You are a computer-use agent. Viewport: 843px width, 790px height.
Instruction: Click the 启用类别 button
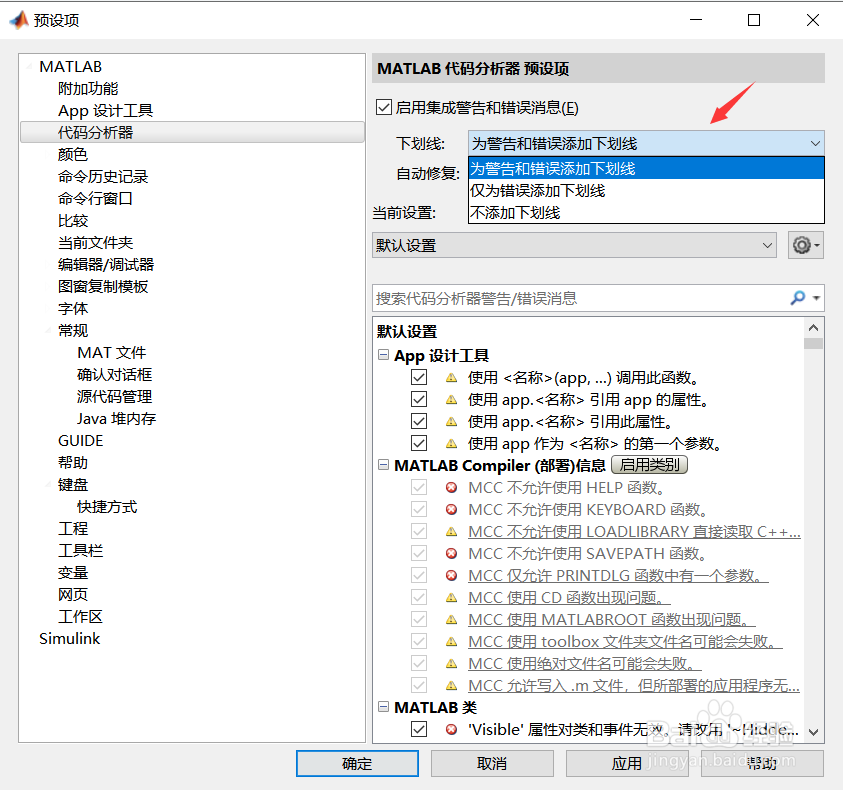(x=648, y=465)
